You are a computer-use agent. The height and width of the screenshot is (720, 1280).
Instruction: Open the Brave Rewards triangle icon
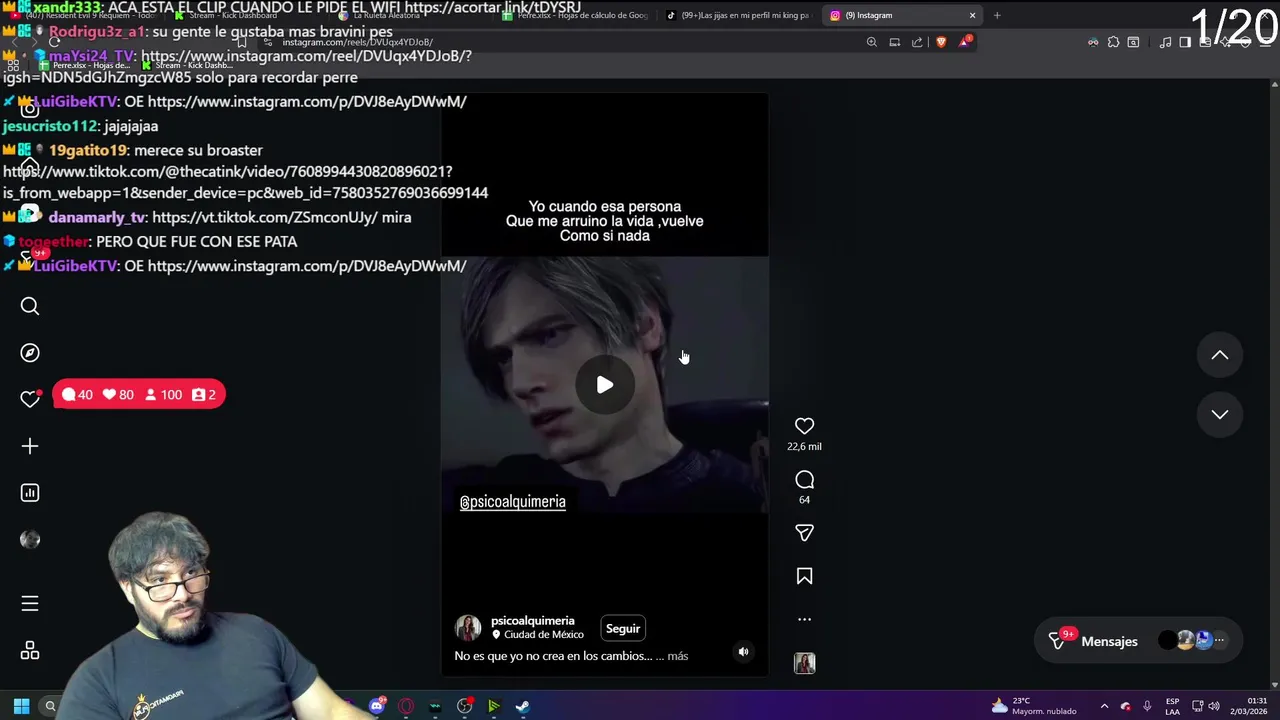click(x=965, y=42)
